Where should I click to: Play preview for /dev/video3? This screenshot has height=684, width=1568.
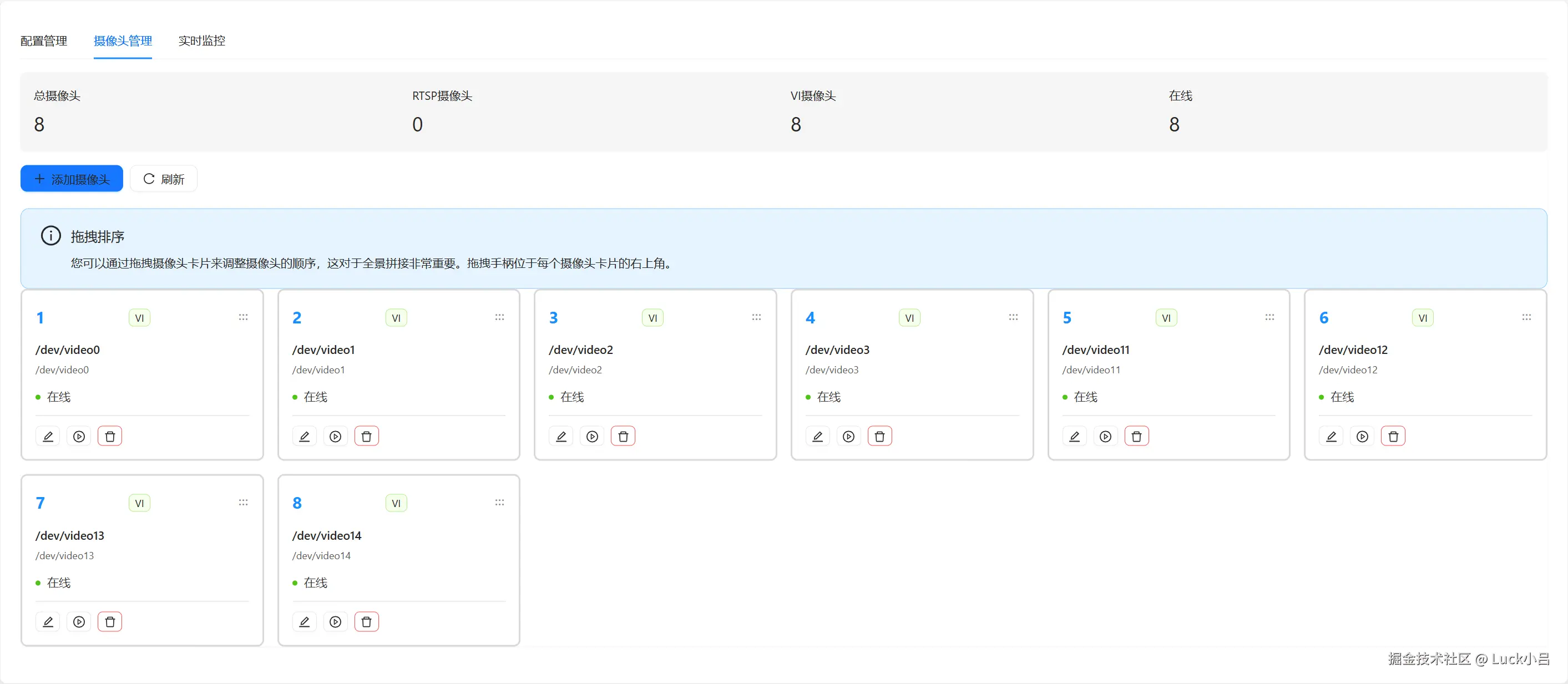coord(848,435)
